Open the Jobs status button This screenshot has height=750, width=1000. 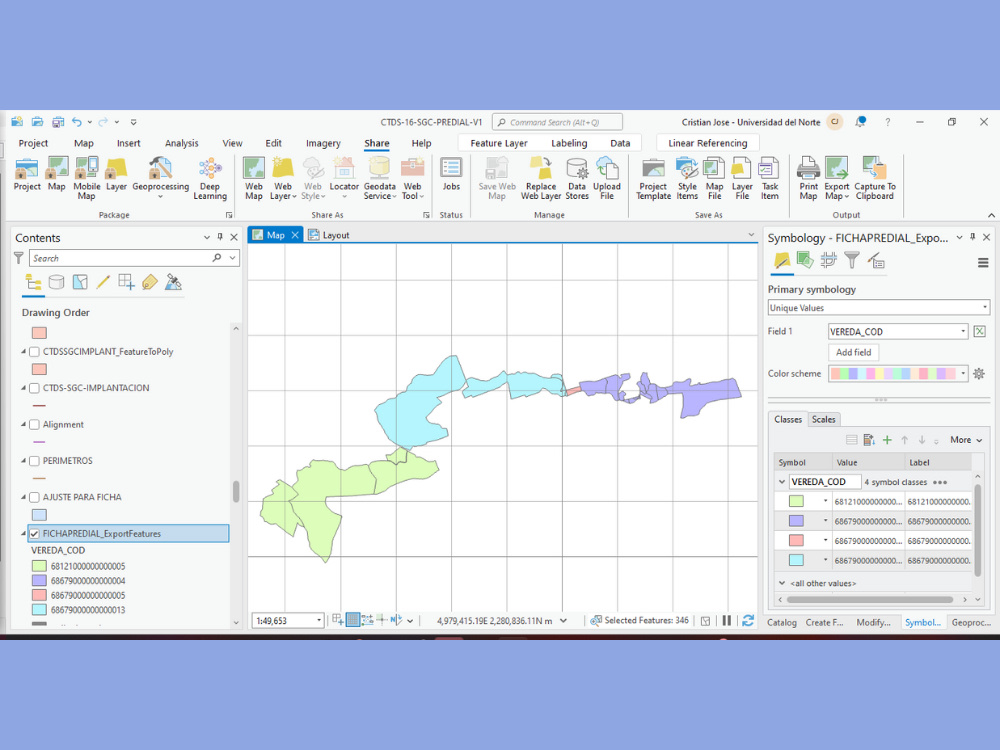point(451,174)
